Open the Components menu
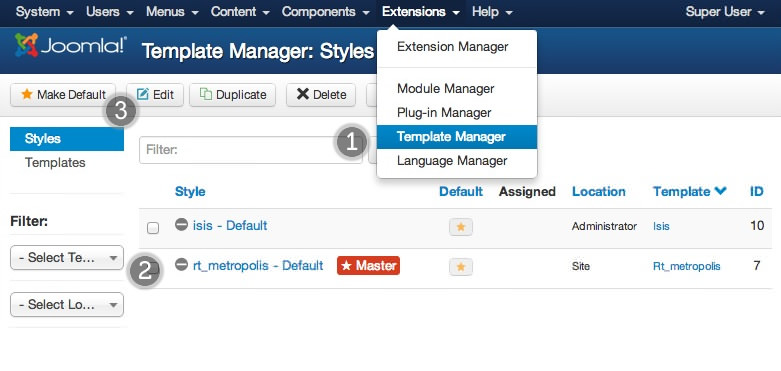 click(326, 12)
